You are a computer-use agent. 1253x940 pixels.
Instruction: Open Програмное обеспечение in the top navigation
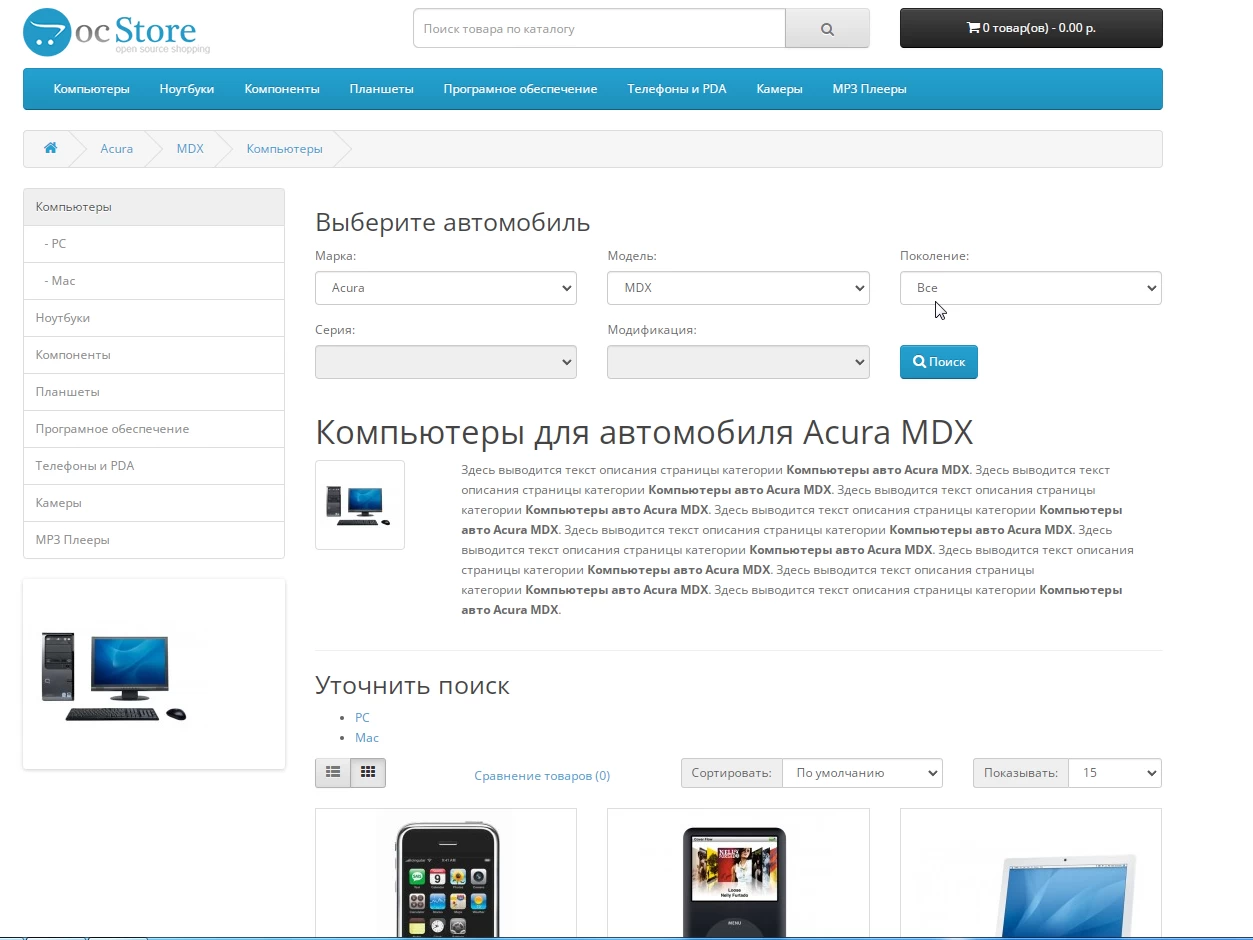click(x=521, y=89)
